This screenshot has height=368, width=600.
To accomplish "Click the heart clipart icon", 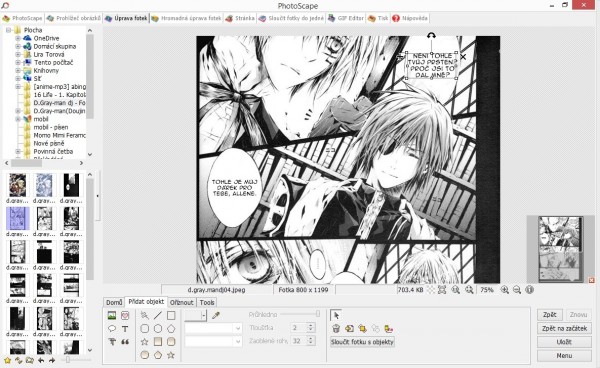I will click(125, 316).
